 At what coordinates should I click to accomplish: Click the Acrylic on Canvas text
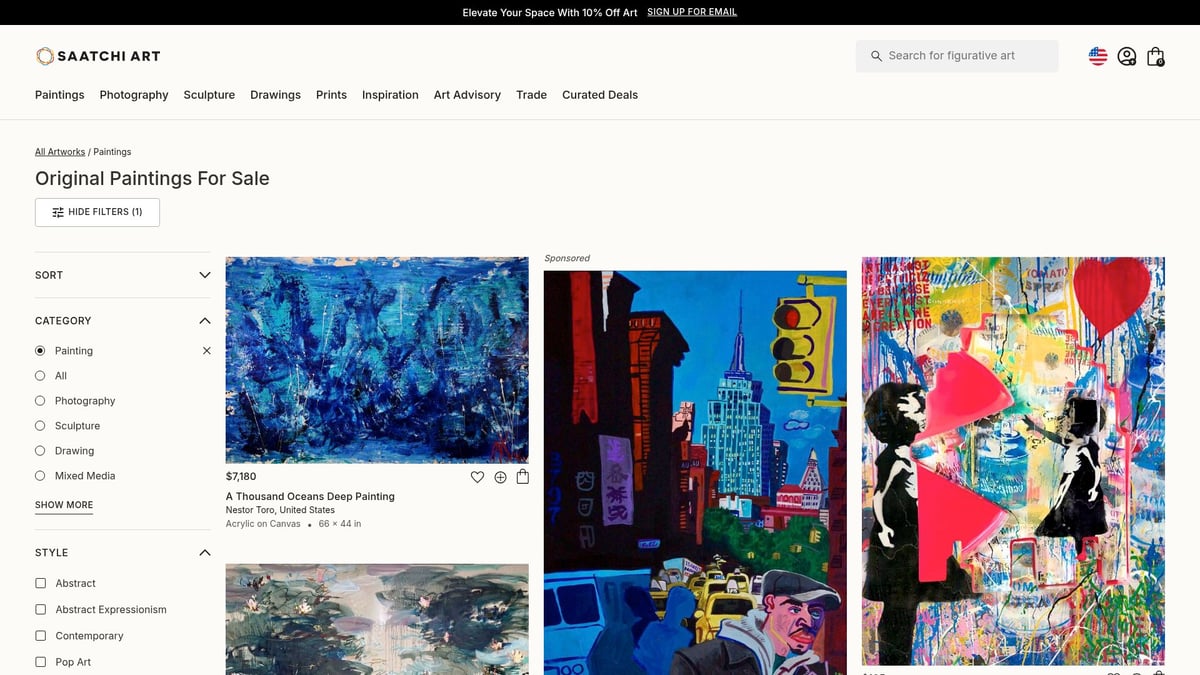click(x=263, y=524)
